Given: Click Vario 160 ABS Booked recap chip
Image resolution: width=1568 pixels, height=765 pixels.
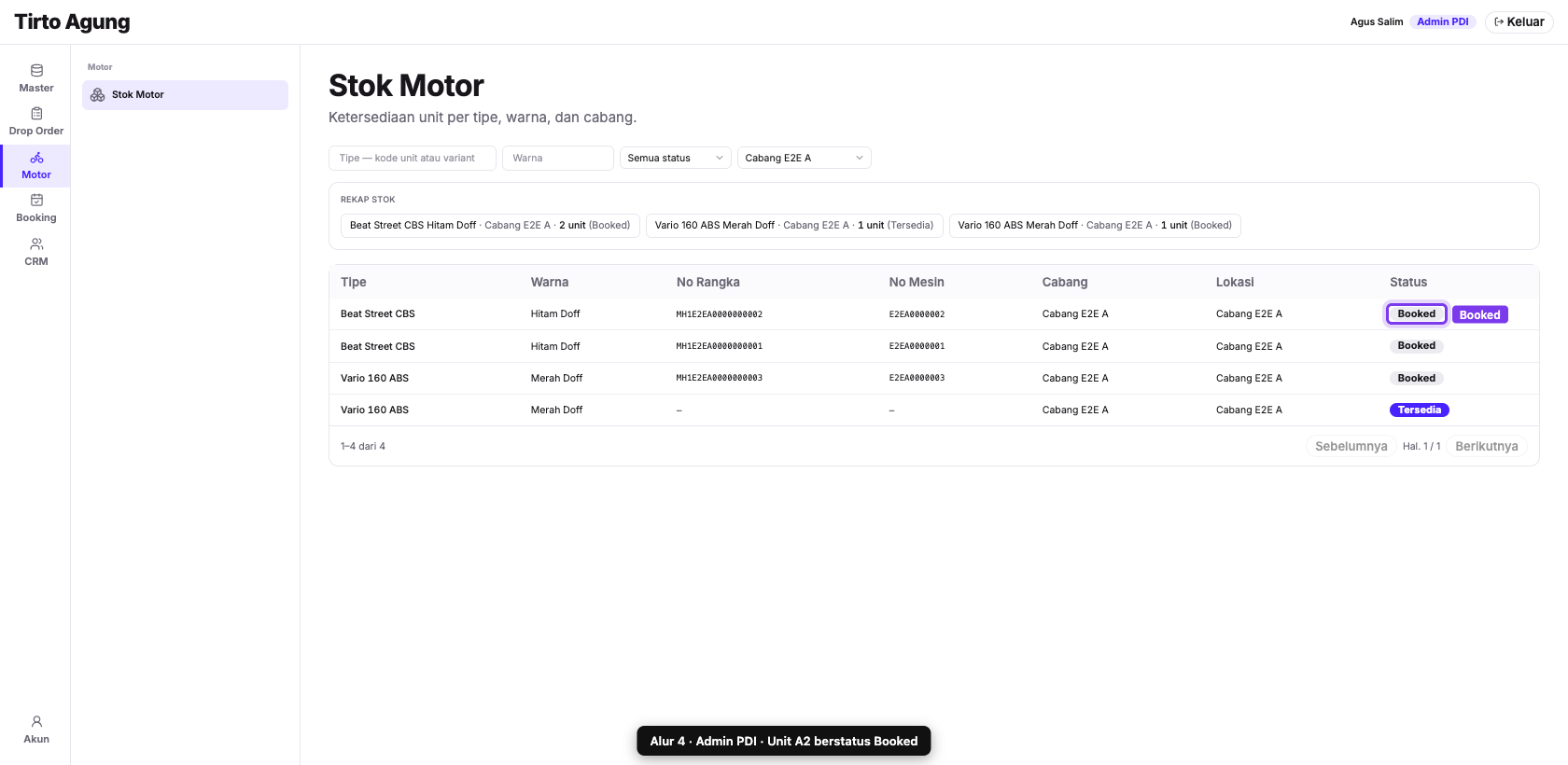Looking at the screenshot, I should click(x=1095, y=225).
